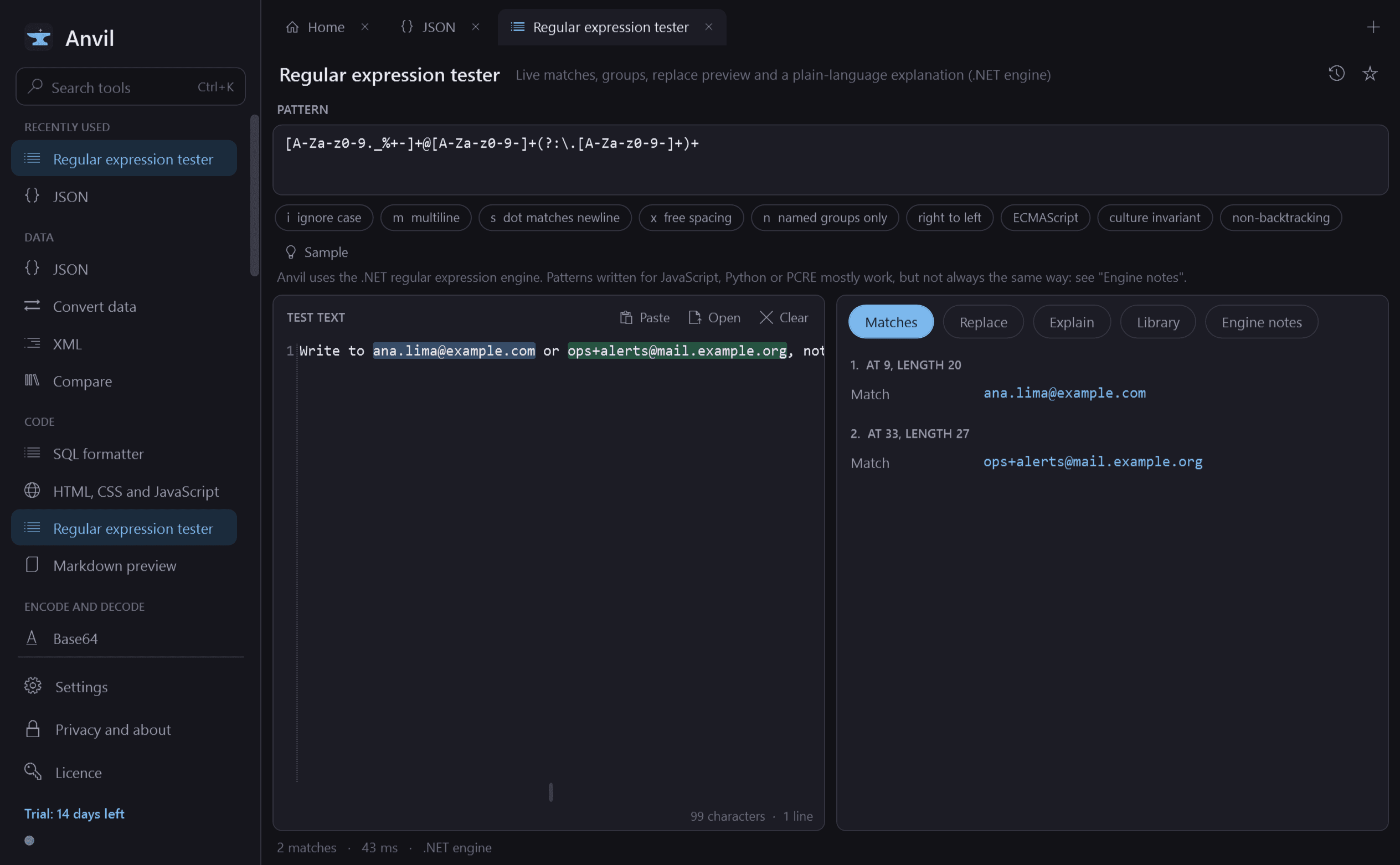Click the Anvil logo icon
The height and width of the screenshot is (865, 1400).
coord(39,38)
